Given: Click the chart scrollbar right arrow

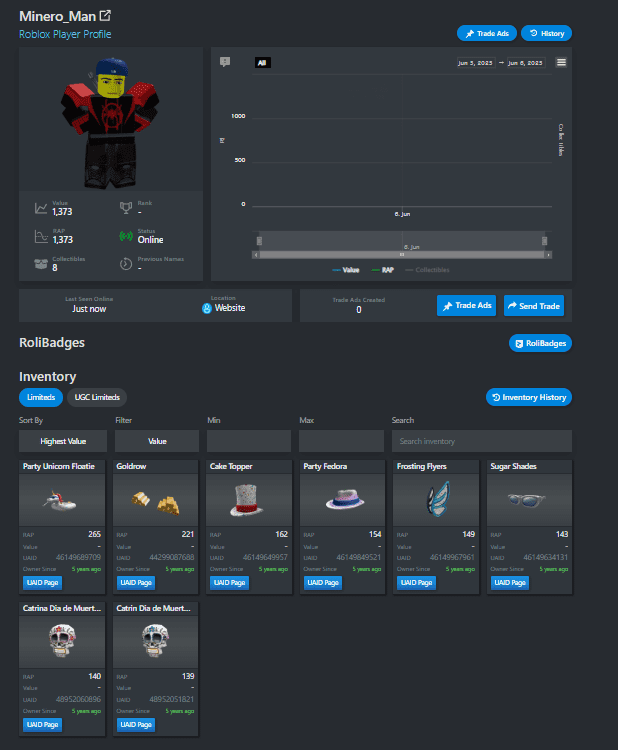Looking at the screenshot, I should 548,255.
